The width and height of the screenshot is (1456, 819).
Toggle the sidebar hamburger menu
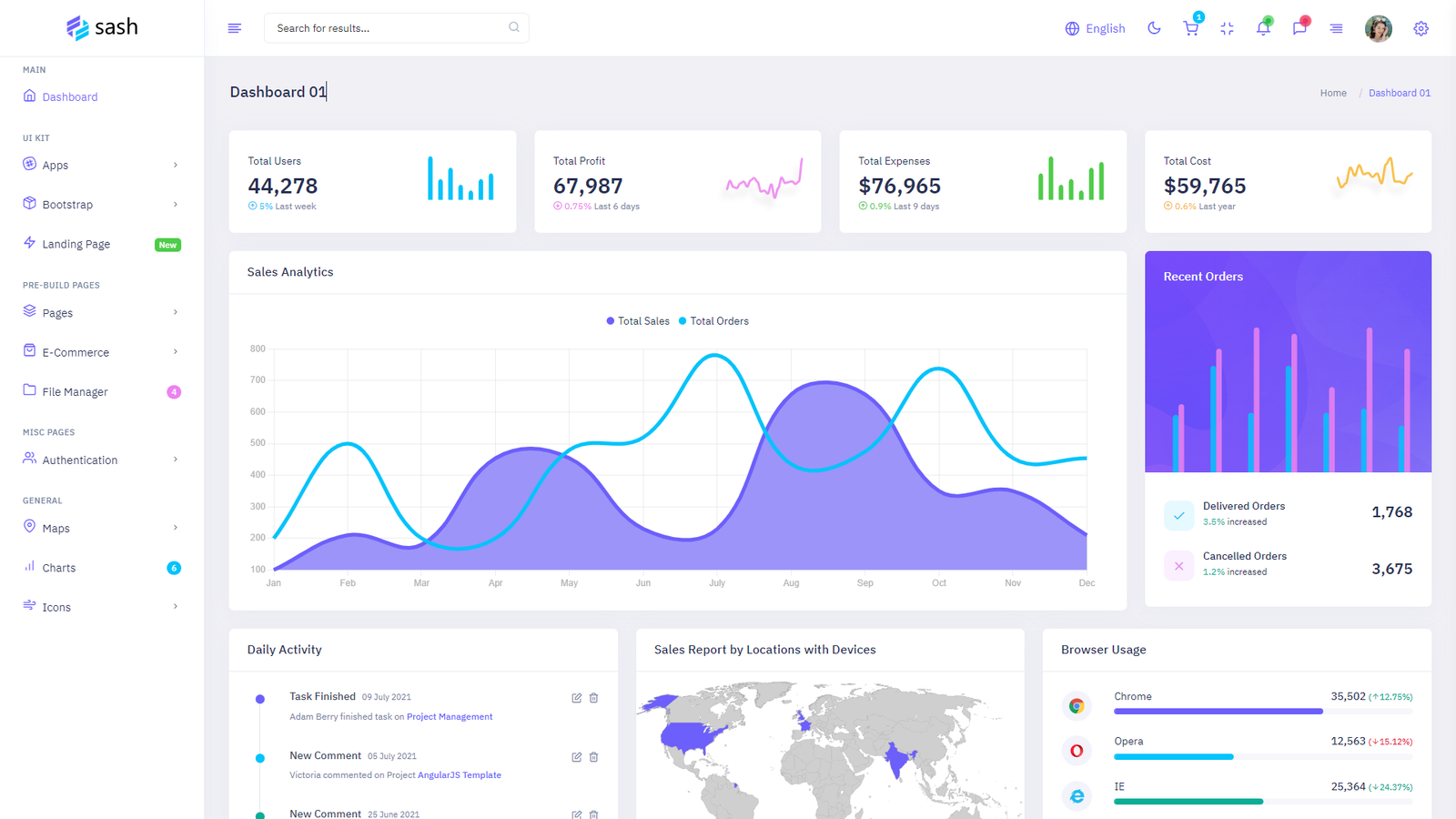coord(234,28)
